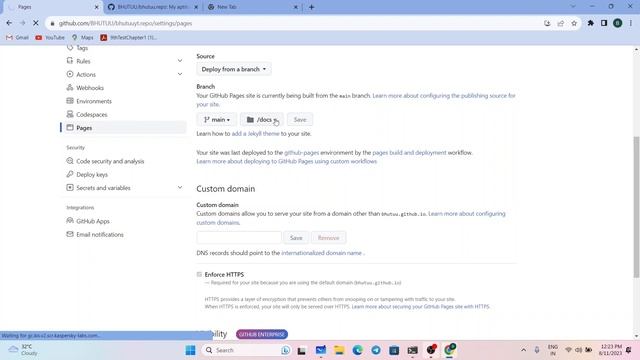The image size is (640, 360).
Task: Switch to the BHUTUU repo browser tab
Action: pos(153,7)
